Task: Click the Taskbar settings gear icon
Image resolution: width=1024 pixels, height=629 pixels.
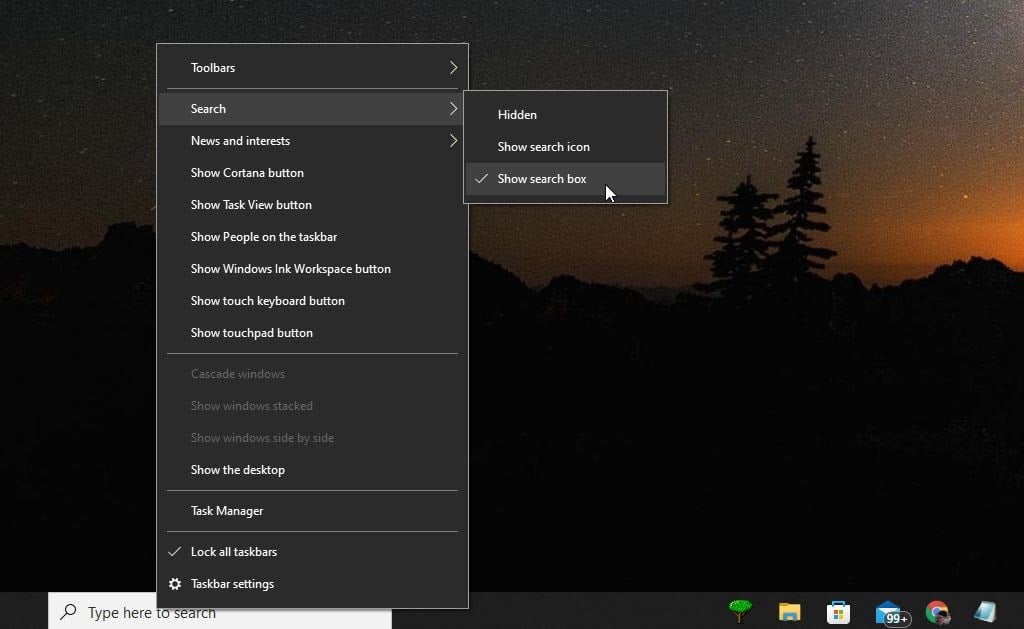Action: [175, 584]
